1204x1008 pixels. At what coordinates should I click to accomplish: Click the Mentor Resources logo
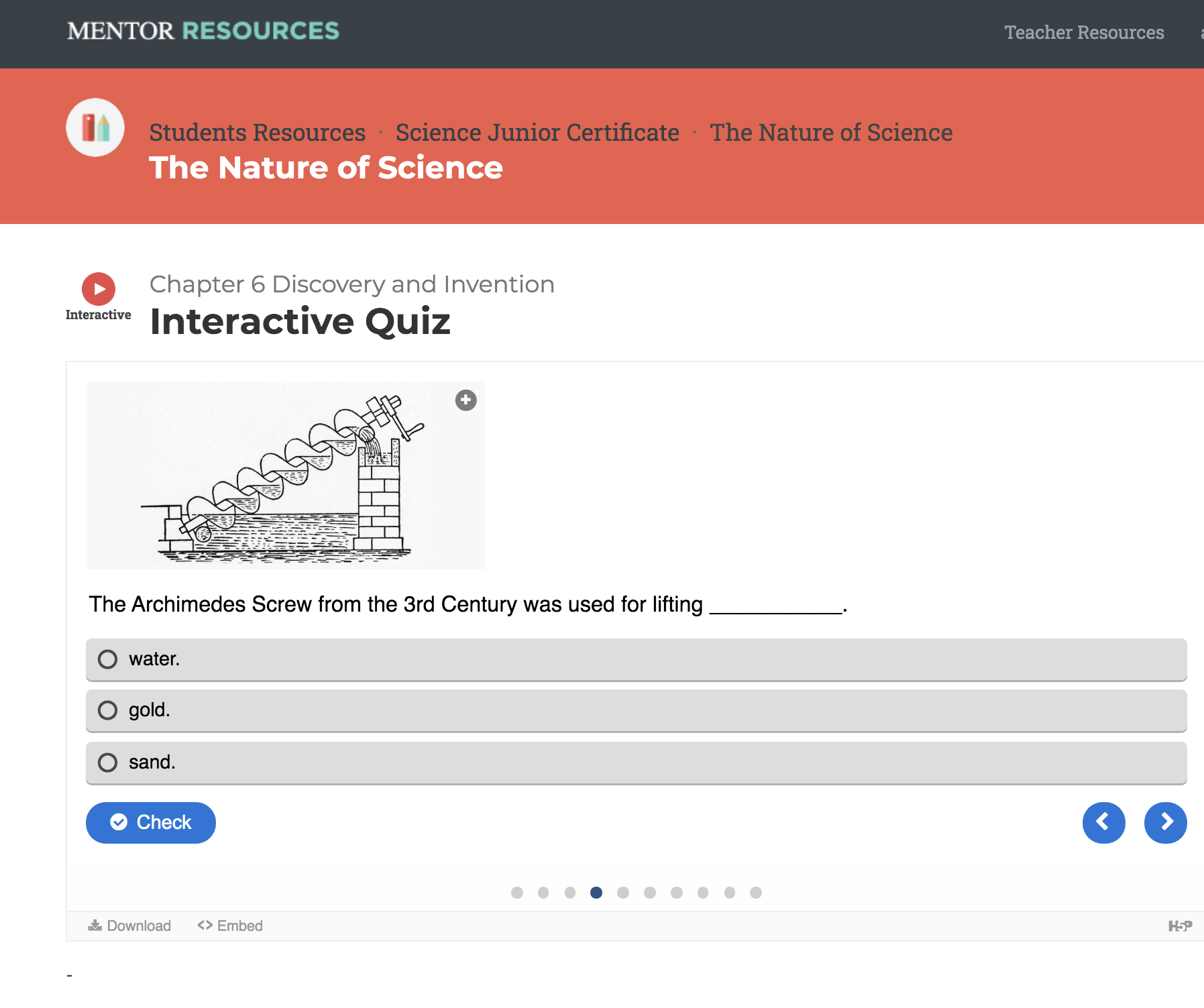(x=203, y=31)
